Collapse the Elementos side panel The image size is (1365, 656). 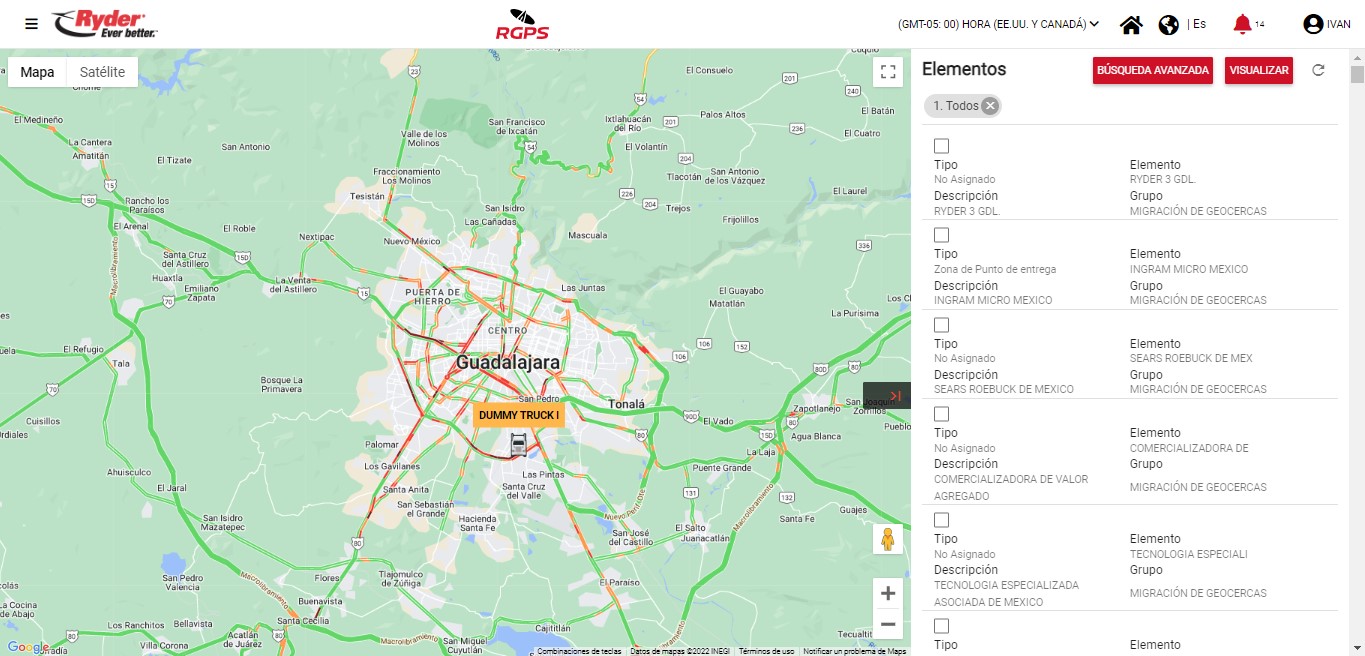tap(887, 396)
